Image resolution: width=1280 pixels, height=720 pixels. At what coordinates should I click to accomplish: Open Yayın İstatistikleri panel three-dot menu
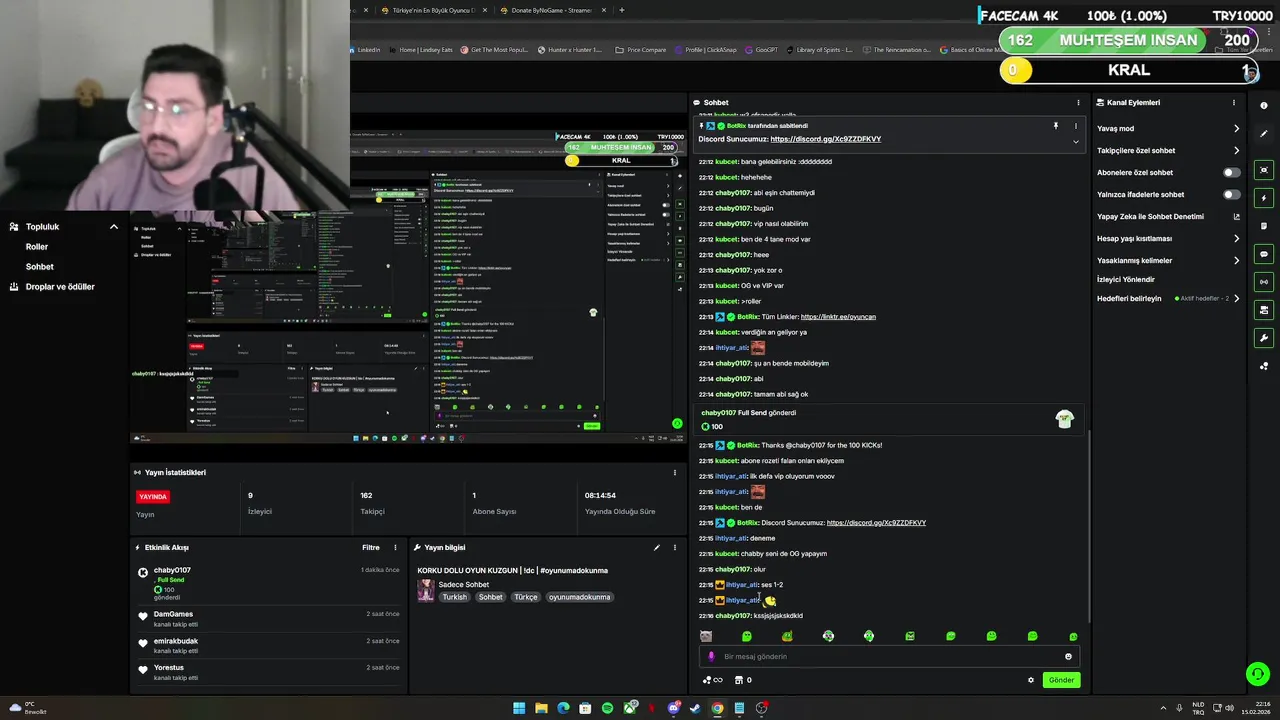coord(675,472)
